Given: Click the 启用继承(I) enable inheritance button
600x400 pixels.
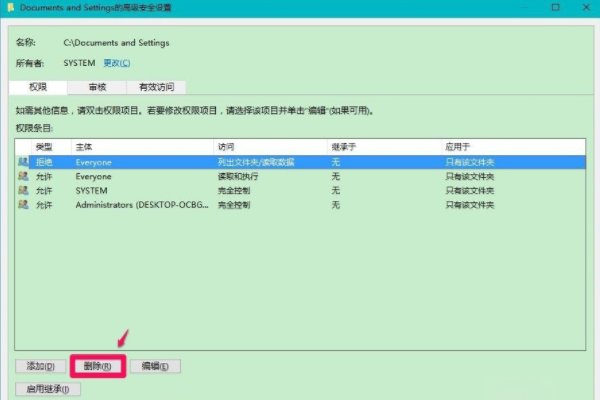Looking at the screenshot, I should (x=48, y=389).
